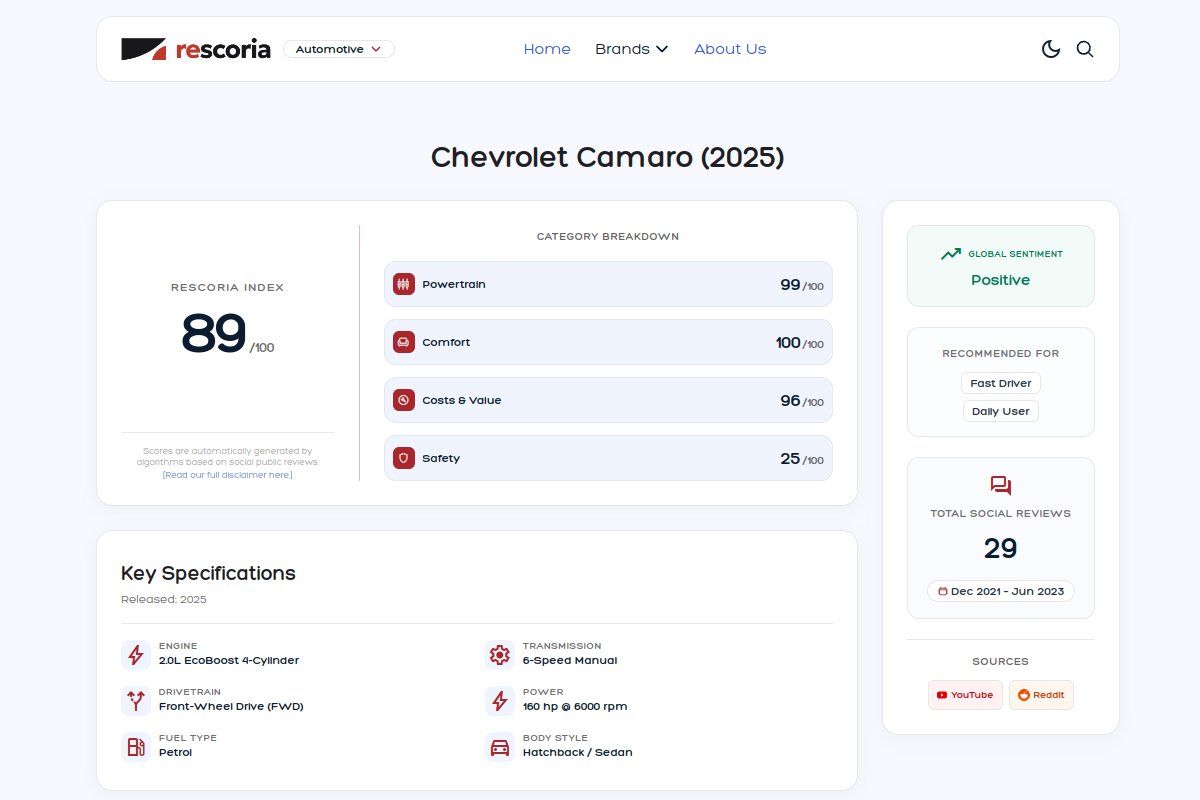Open the About Us page
This screenshot has width=1200, height=800.
point(730,49)
